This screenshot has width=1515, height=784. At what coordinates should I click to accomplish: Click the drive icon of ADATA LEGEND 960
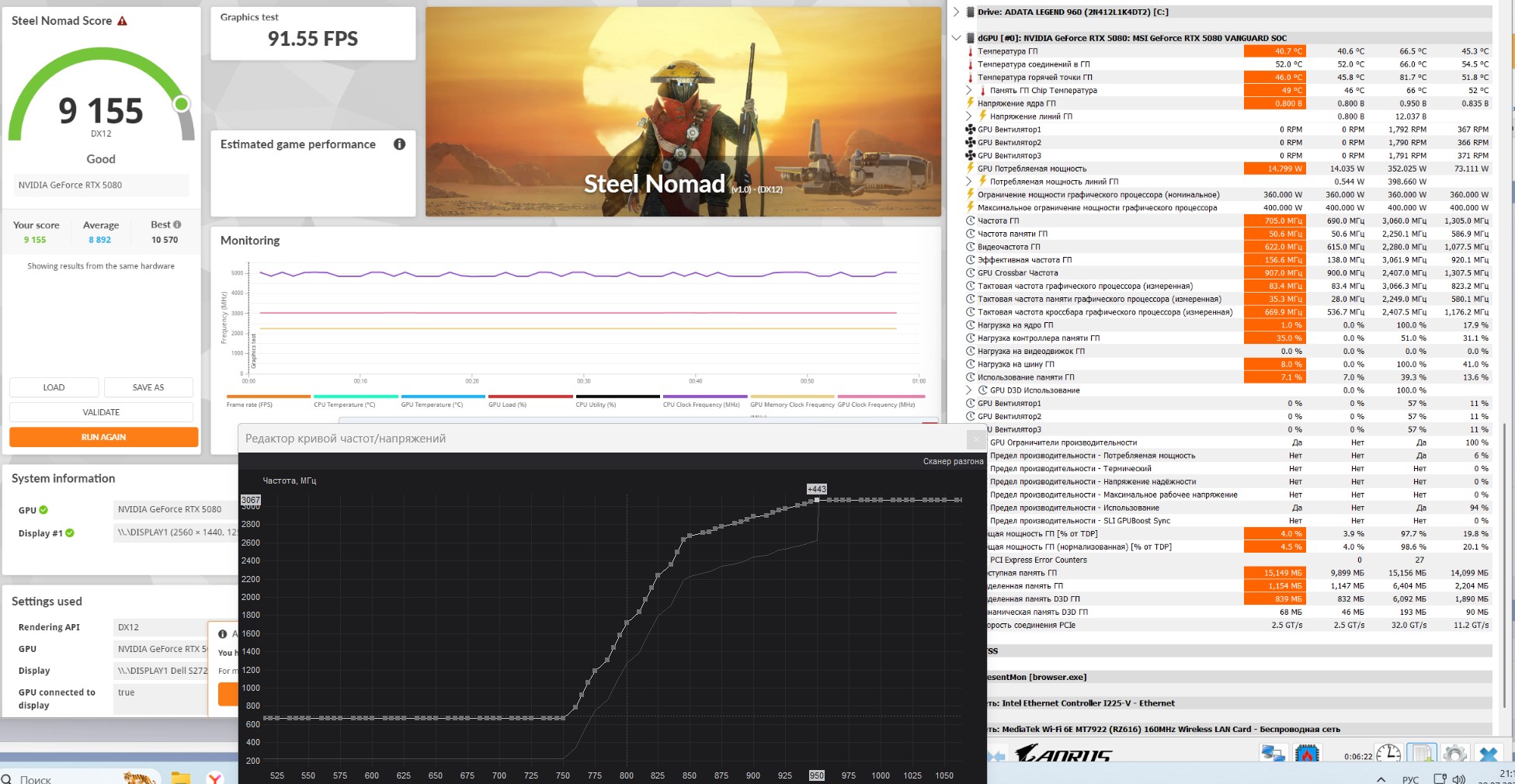pyautogui.click(x=970, y=12)
